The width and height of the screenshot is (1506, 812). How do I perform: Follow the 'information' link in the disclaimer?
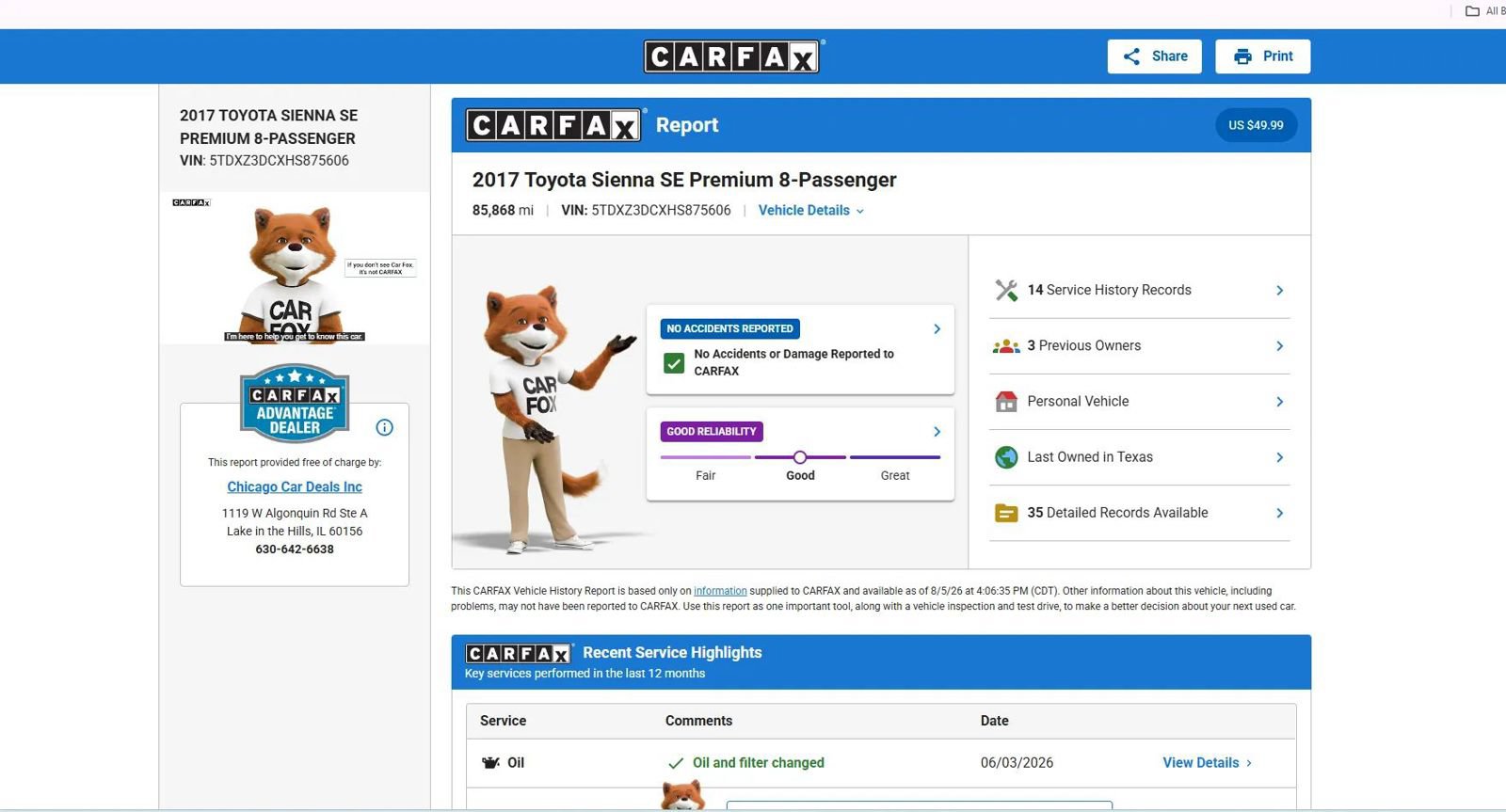click(720, 591)
